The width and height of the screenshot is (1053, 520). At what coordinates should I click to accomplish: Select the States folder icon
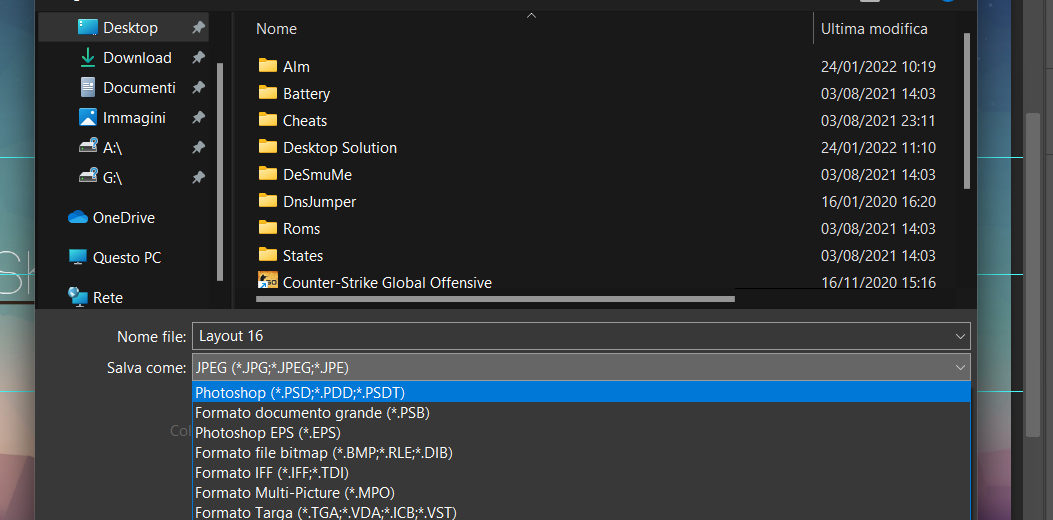[268, 255]
